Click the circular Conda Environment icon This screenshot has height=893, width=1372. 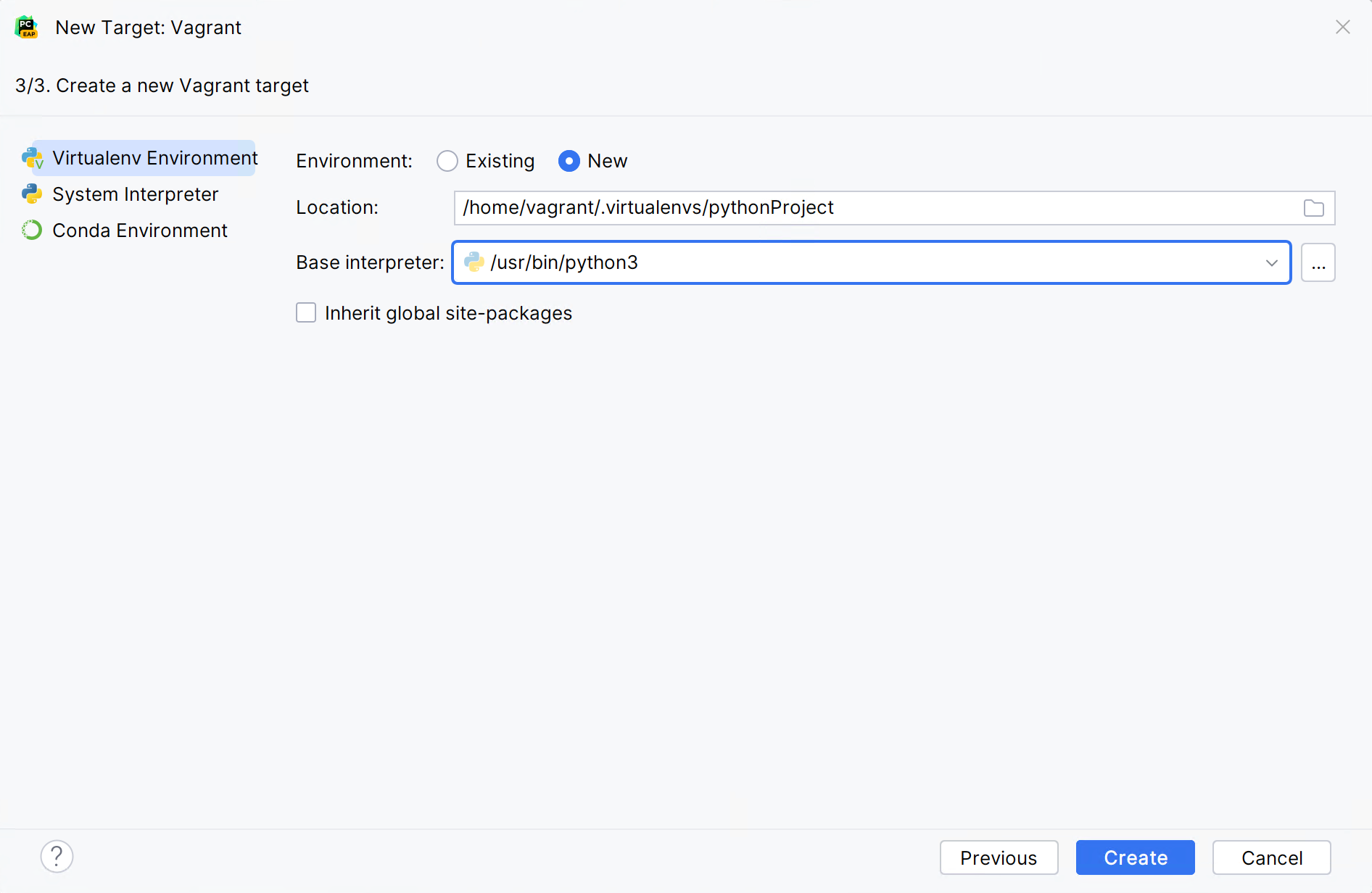click(31, 230)
